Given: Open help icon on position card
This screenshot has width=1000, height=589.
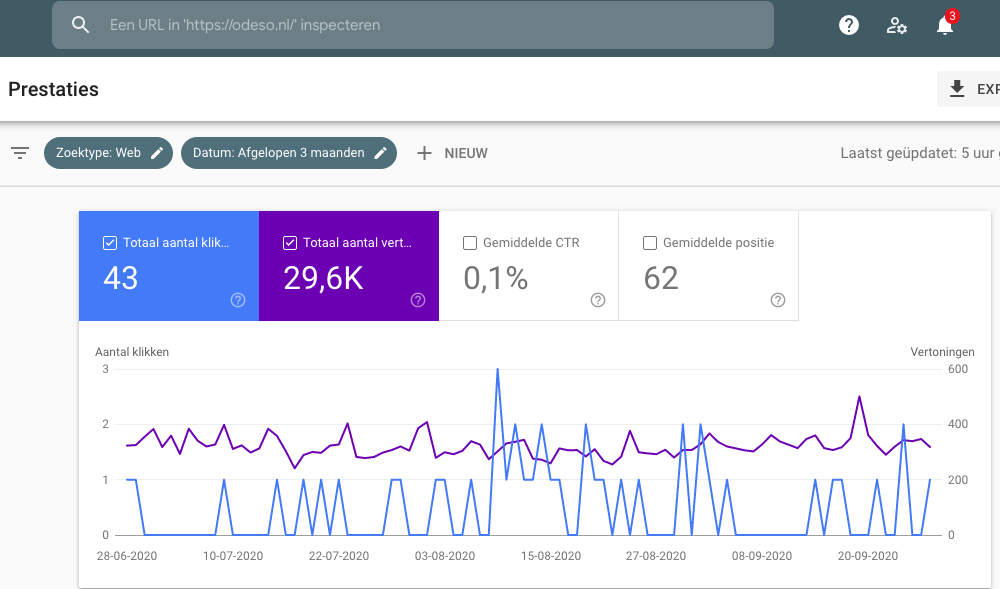Looking at the screenshot, I should click(x=777, y=300).
